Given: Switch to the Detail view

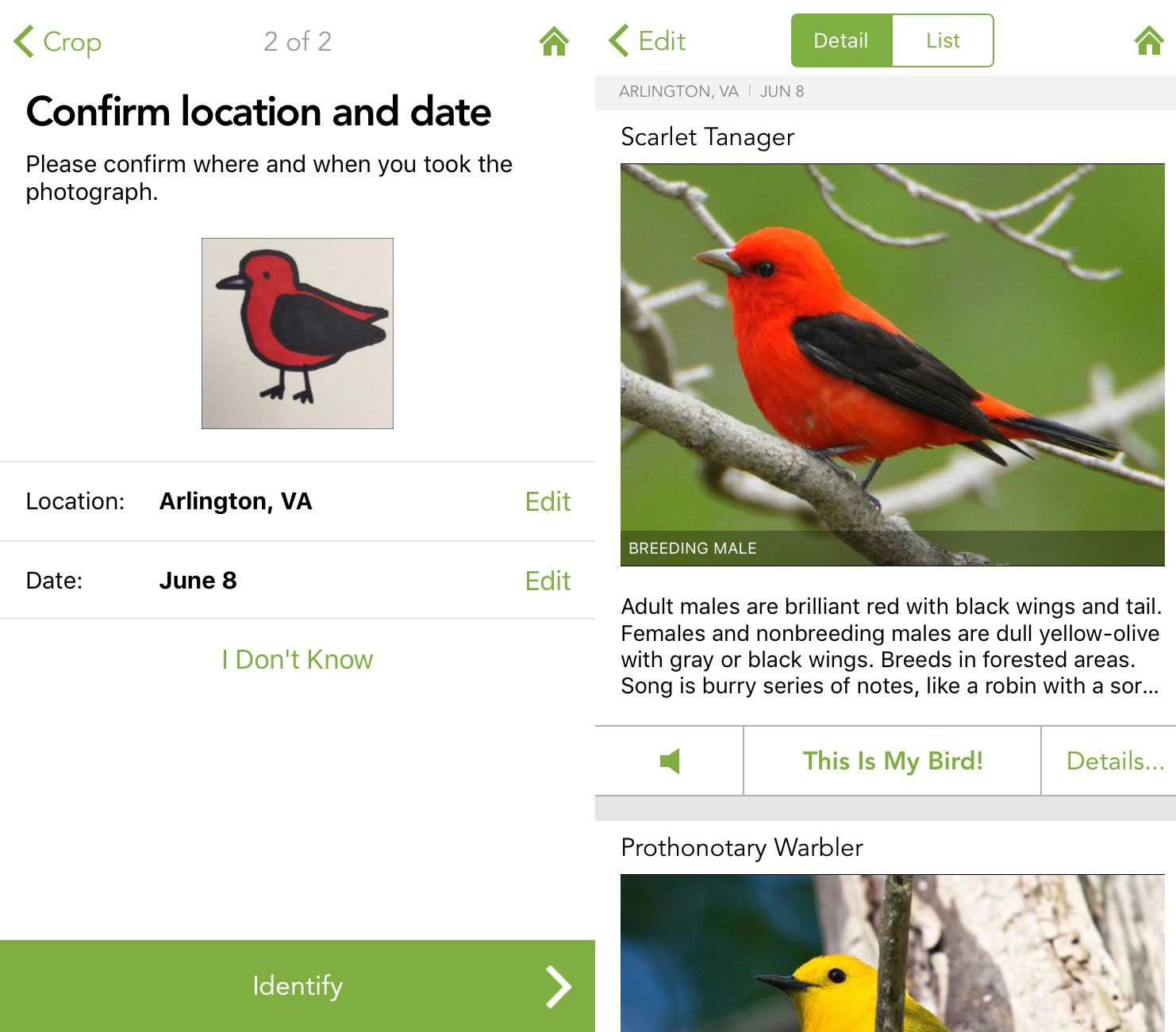Looking at the screenshot, I should (x=841, y=40).
